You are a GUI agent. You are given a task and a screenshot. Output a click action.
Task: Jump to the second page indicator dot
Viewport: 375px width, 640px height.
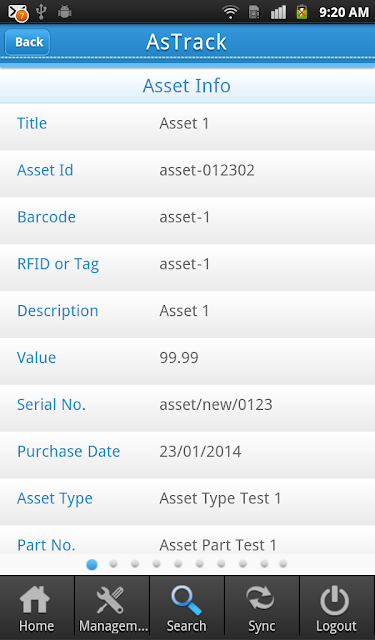click(x=113, y=564)
